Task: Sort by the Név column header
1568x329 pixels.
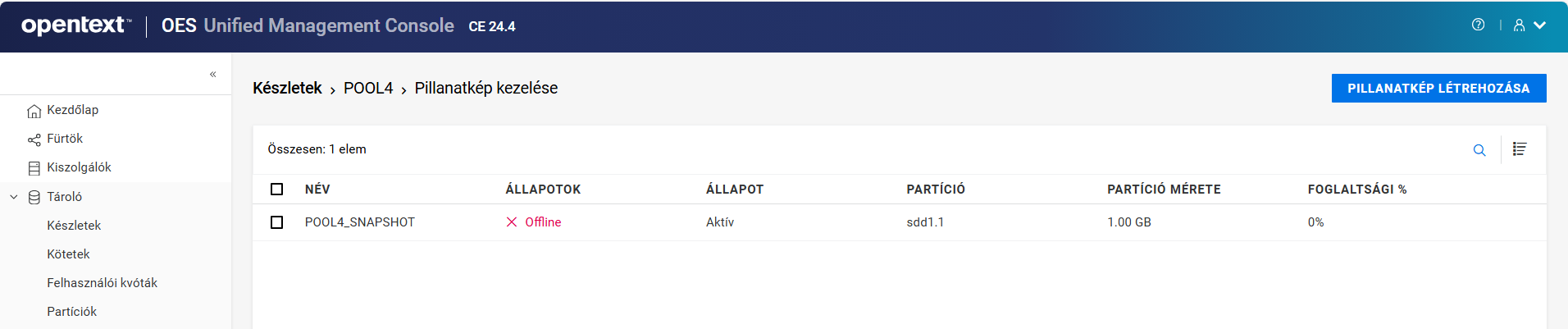Action: click(x=317, y=190)
